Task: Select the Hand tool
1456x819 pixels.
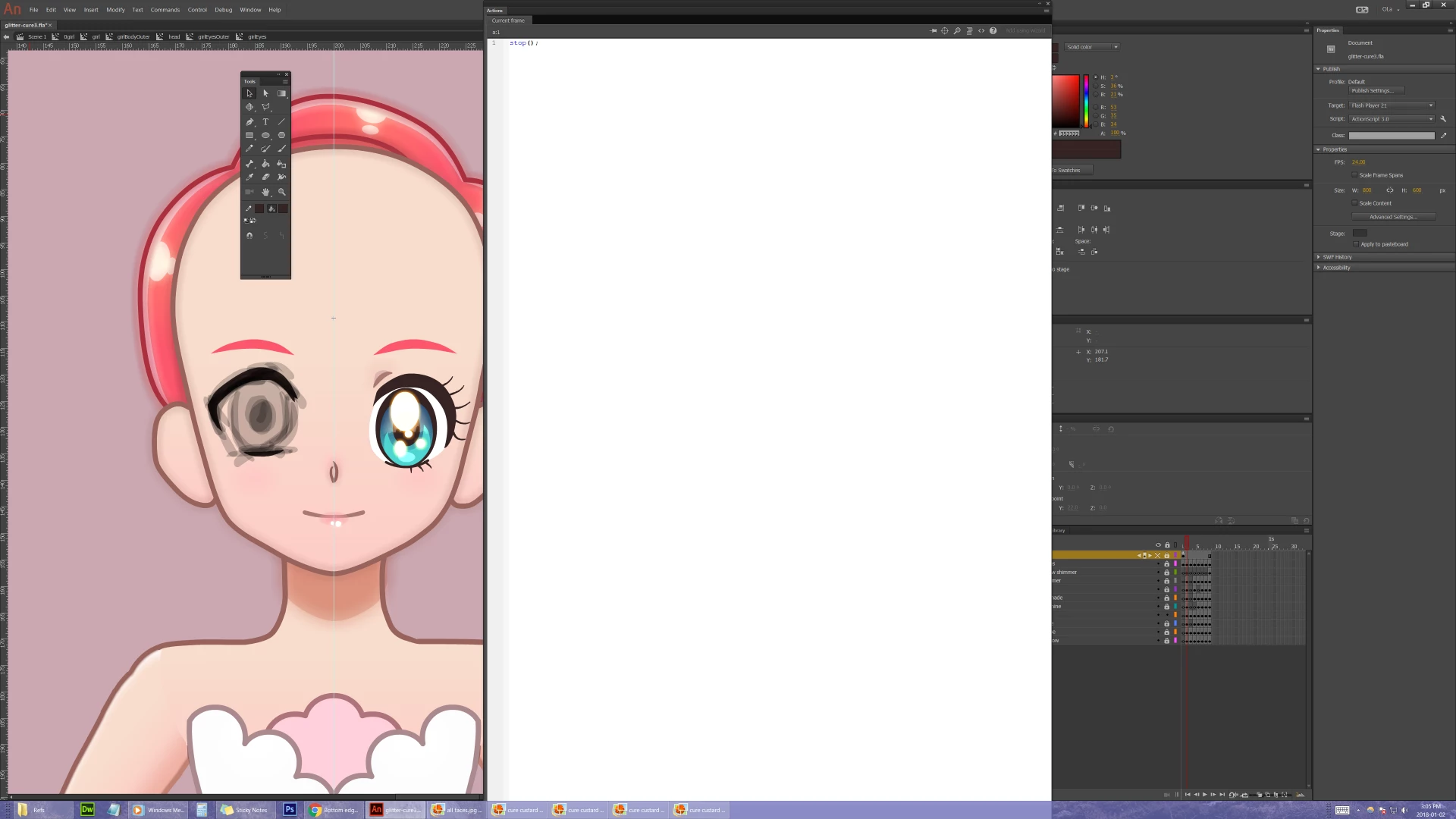Action: [265, 192]
